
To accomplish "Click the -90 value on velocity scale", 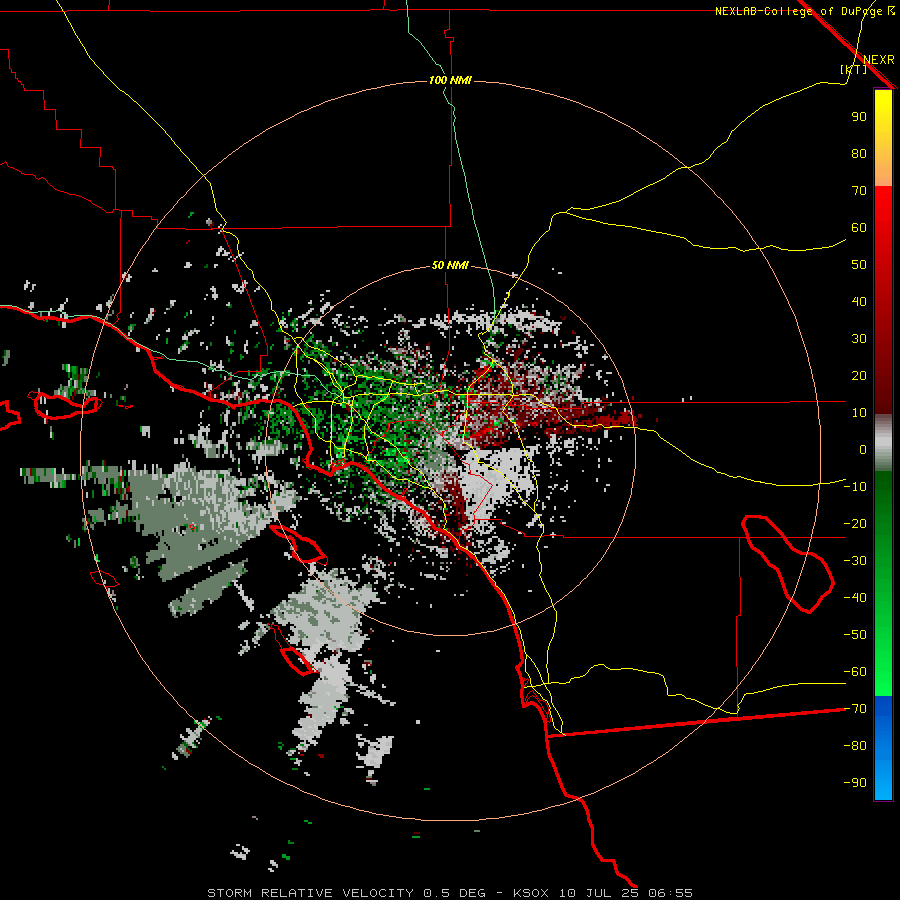I will (855, 783).
